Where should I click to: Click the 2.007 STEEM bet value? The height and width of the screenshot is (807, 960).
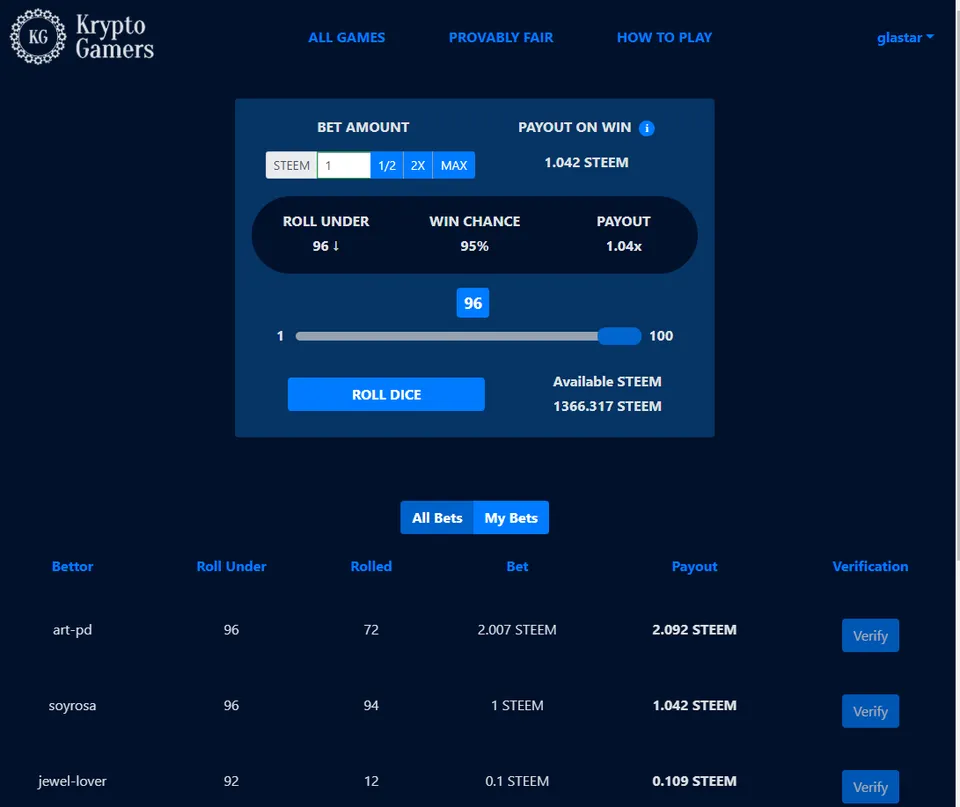click(517, 629)
